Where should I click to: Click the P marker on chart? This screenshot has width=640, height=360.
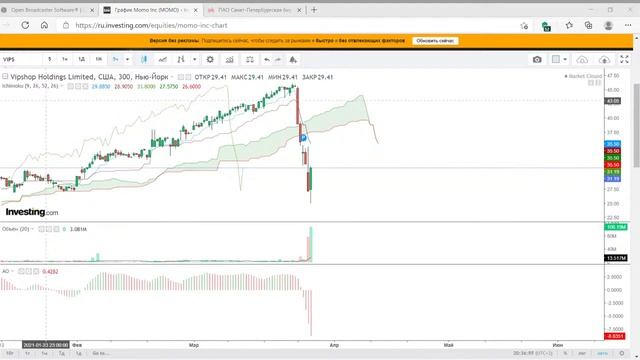(x=303, y=138)
